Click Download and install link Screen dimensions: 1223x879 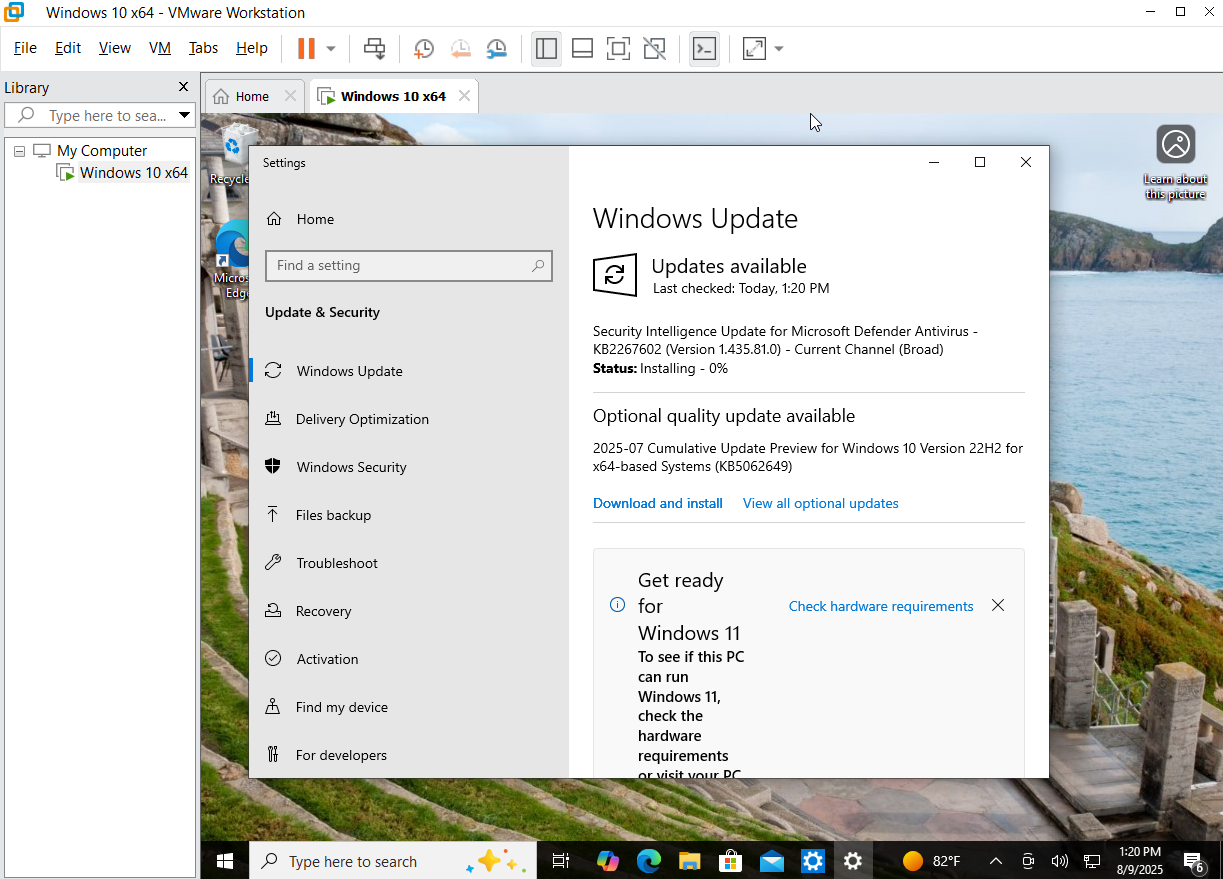658,503
